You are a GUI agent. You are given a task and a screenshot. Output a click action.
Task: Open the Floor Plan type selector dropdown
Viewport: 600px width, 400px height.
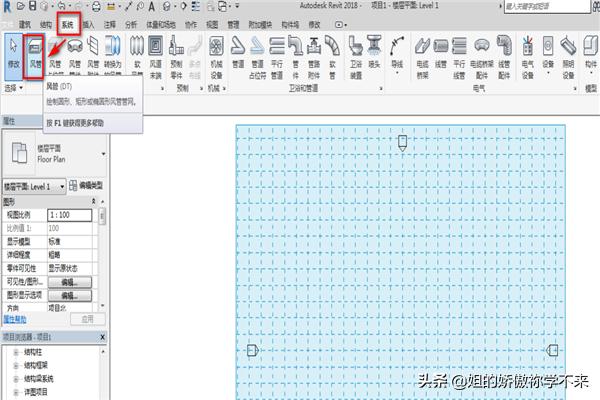(103, 154)
